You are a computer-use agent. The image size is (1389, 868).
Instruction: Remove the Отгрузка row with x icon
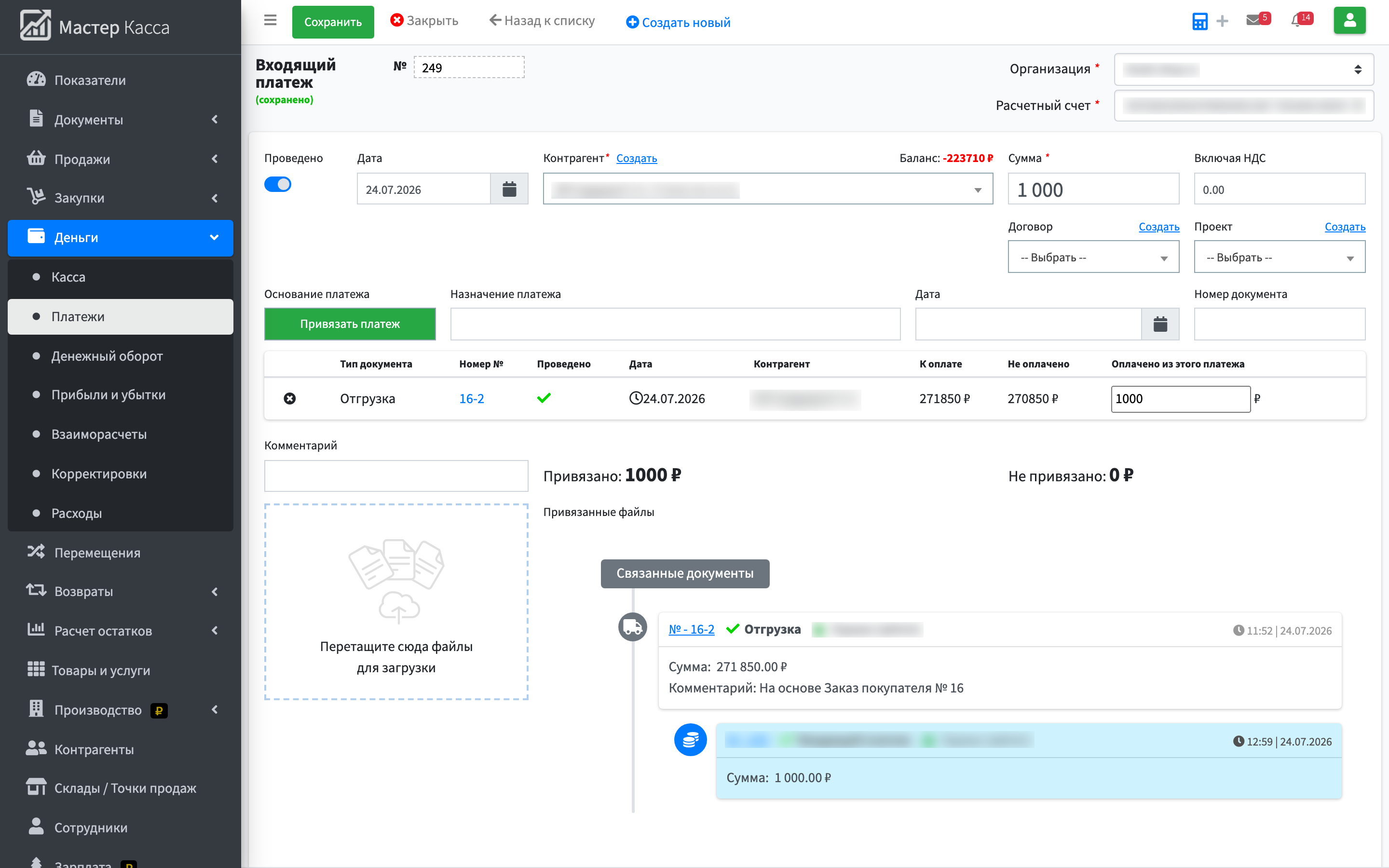tap(290, 398)
